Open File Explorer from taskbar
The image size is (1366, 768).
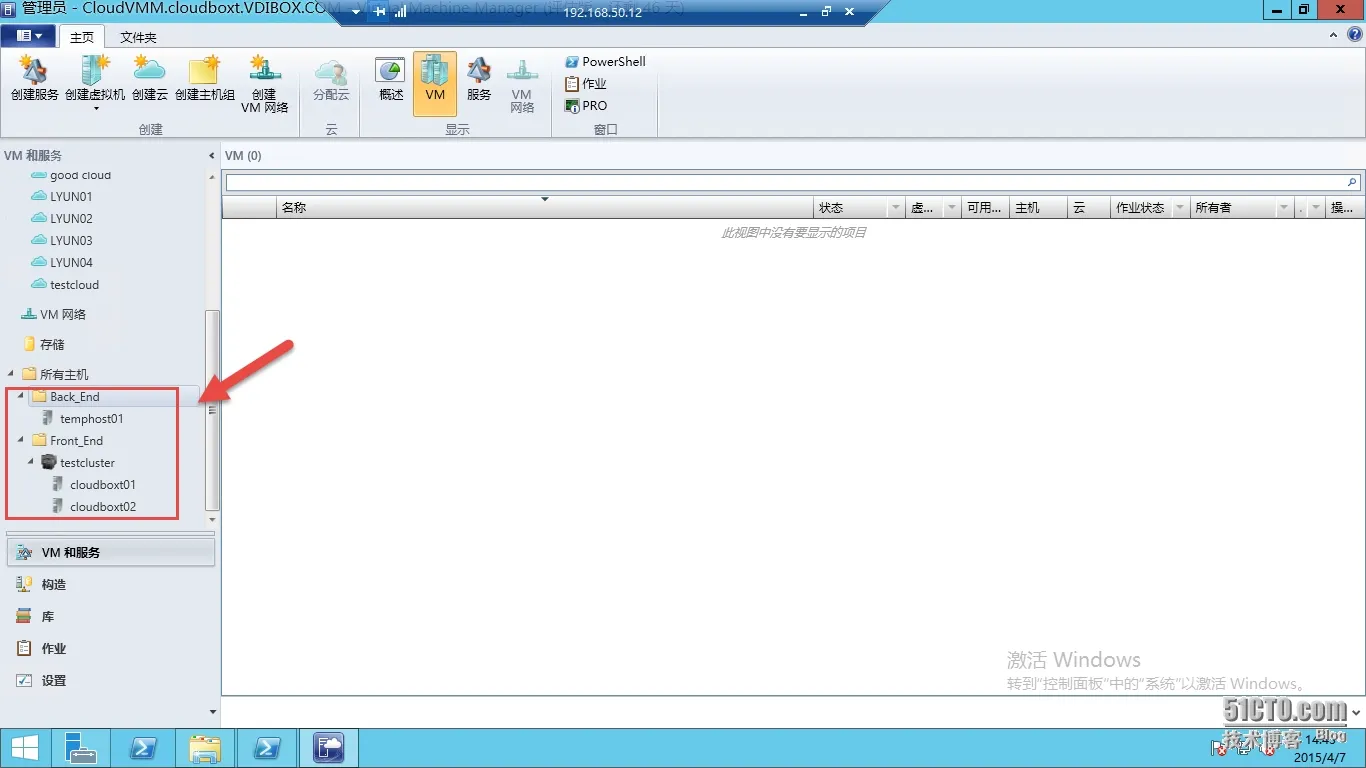(205, 748)
